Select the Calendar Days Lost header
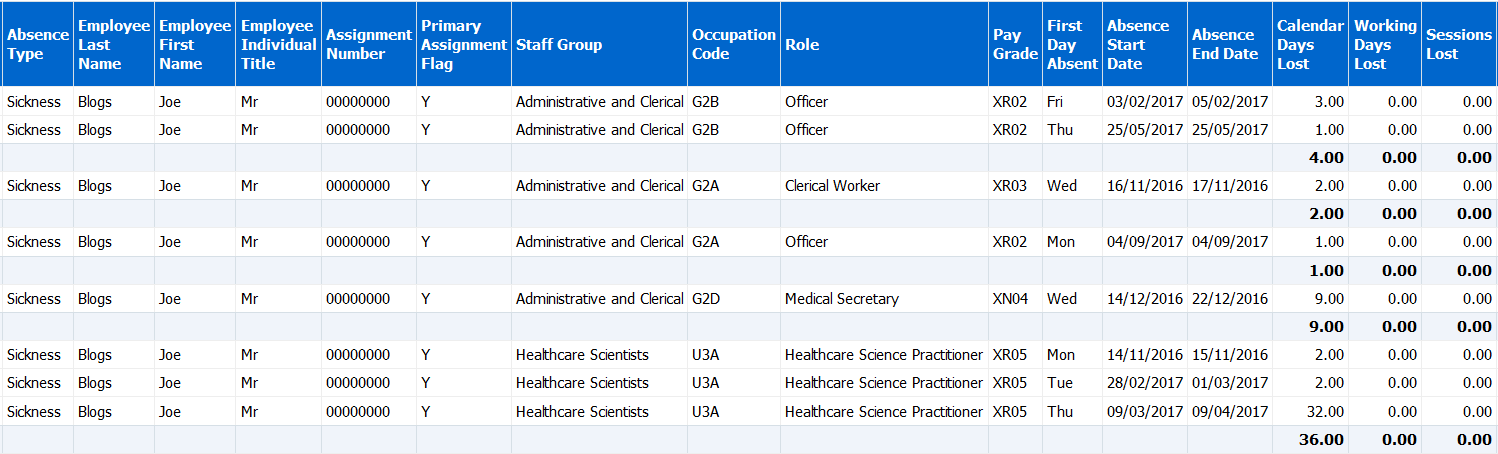Image resolution: width=1498 pixels, height=454 pixels. (1310, 44)
